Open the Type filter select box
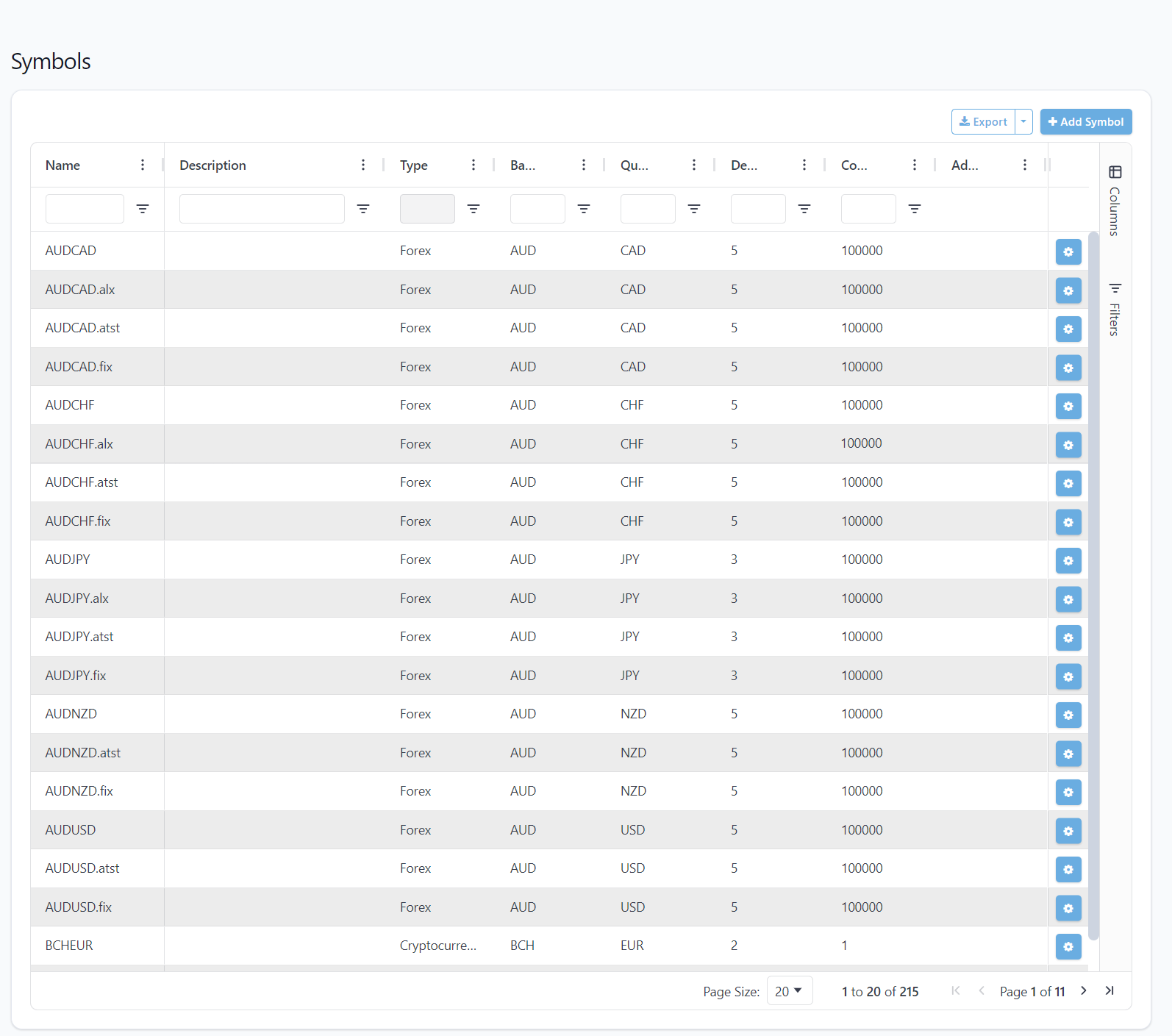This screenshot has width=1172, height=1036. (x=427, y=209)
